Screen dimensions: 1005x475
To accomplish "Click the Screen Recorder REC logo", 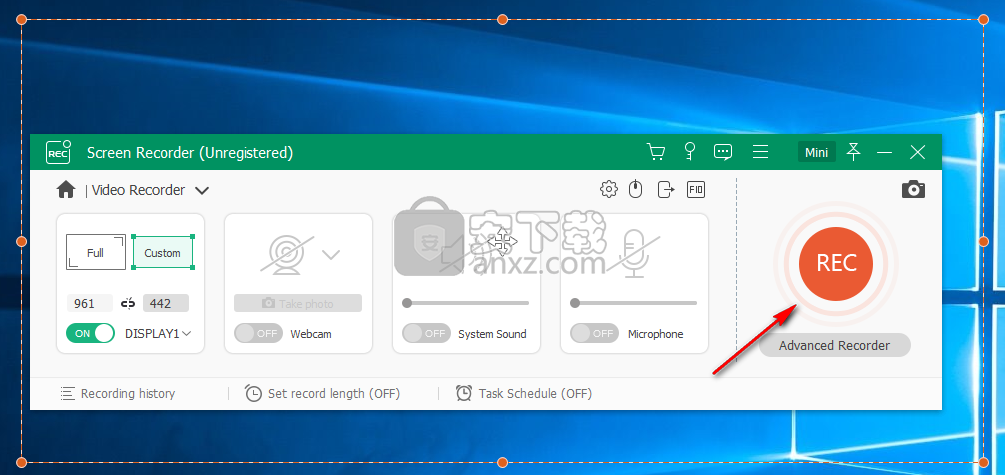I will point(58,153).
